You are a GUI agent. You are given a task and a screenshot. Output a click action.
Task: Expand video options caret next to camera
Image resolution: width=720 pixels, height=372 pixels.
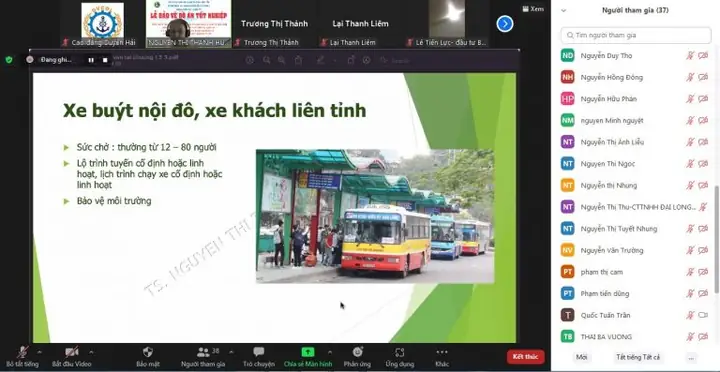(x=91, y=352)
